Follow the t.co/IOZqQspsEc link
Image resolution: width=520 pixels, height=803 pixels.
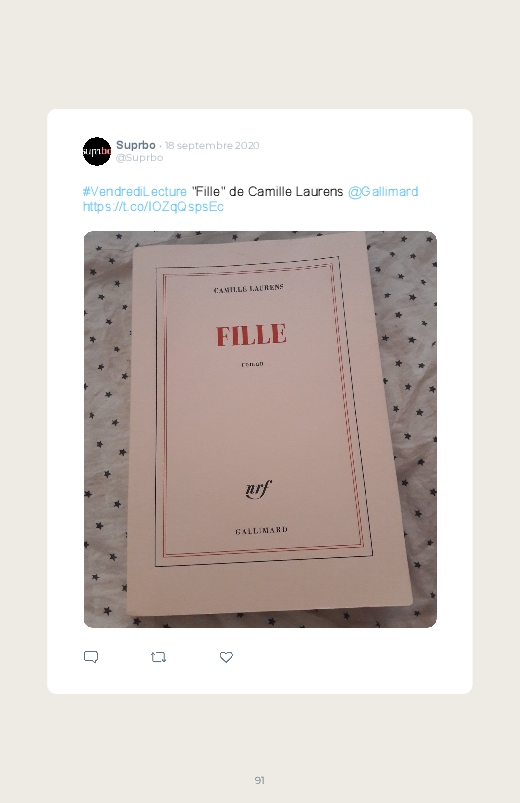tap(153, 206)
